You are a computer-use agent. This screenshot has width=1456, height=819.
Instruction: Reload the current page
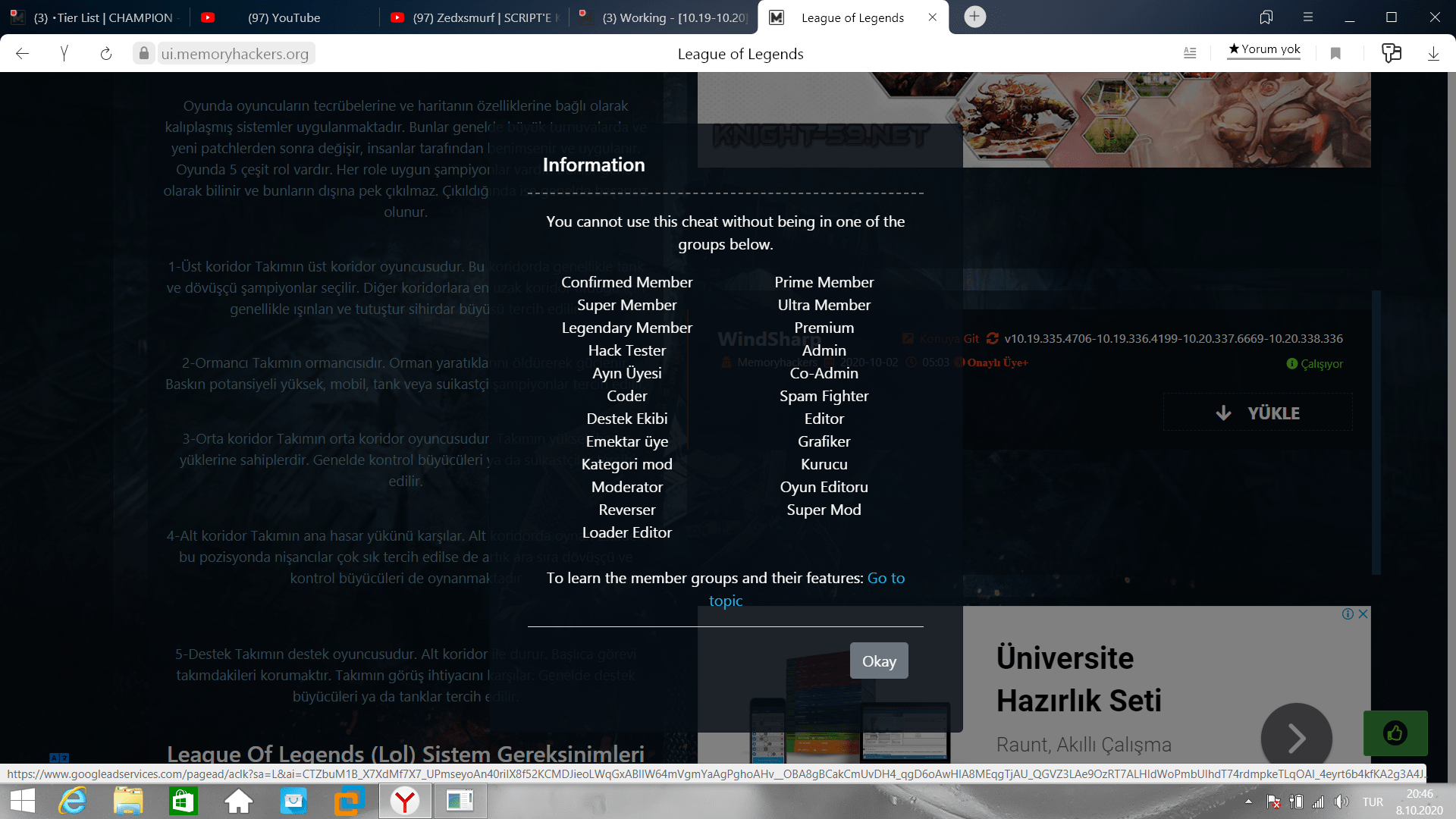pos(106,53)
